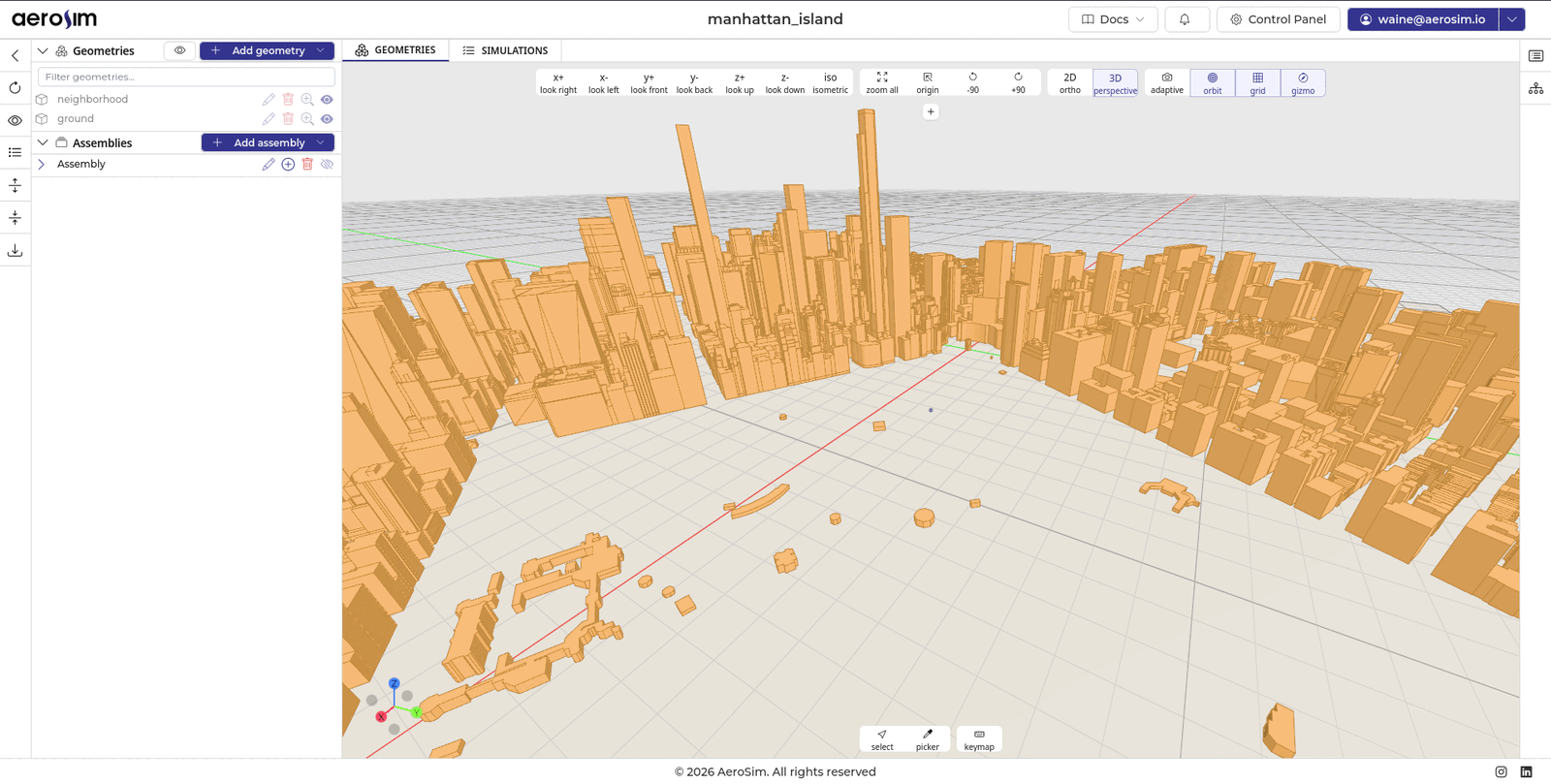Click the download icon in left sidebar

coord(16,251)
